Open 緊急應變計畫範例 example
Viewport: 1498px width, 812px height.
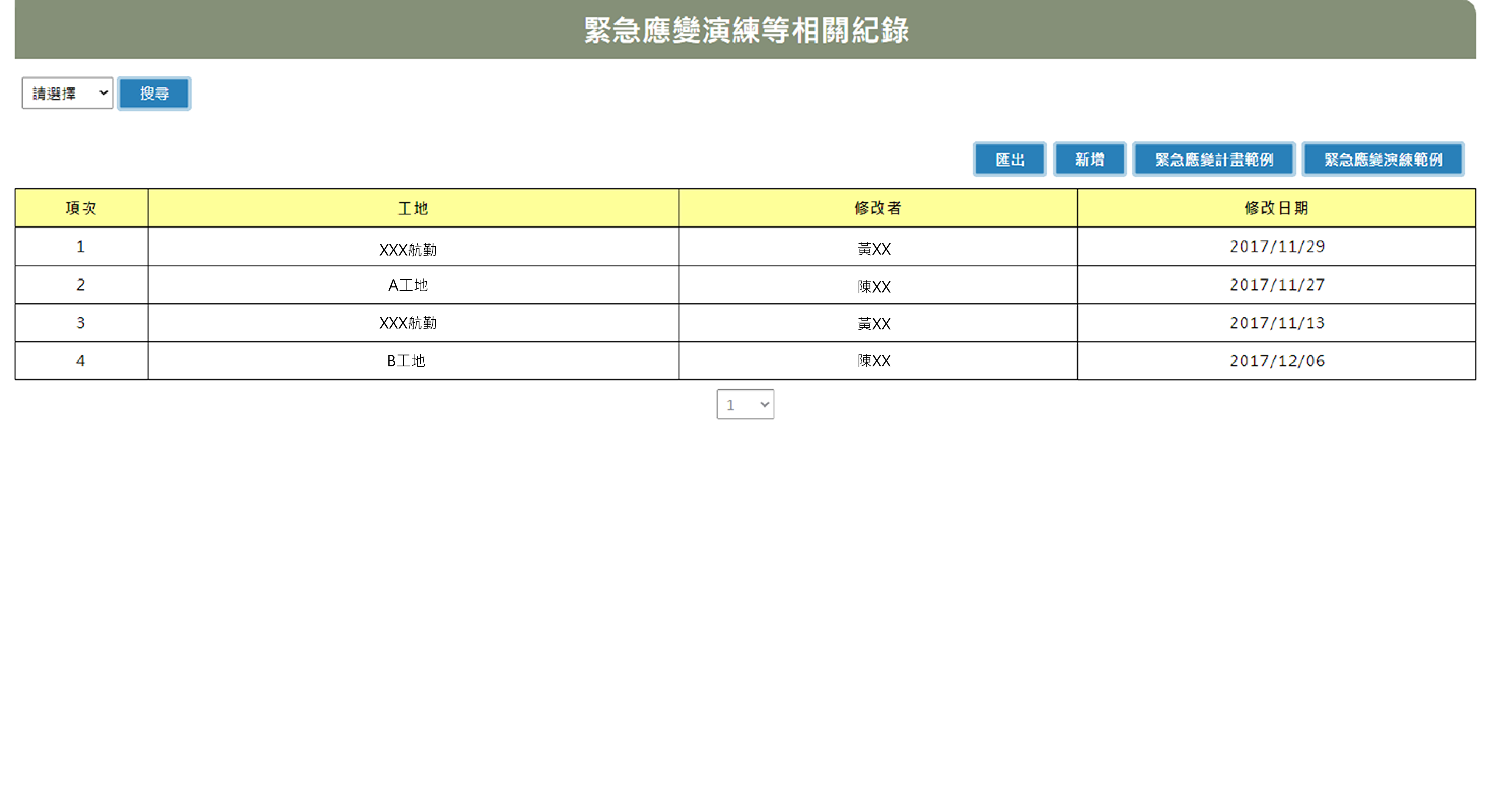(1214, 159)
